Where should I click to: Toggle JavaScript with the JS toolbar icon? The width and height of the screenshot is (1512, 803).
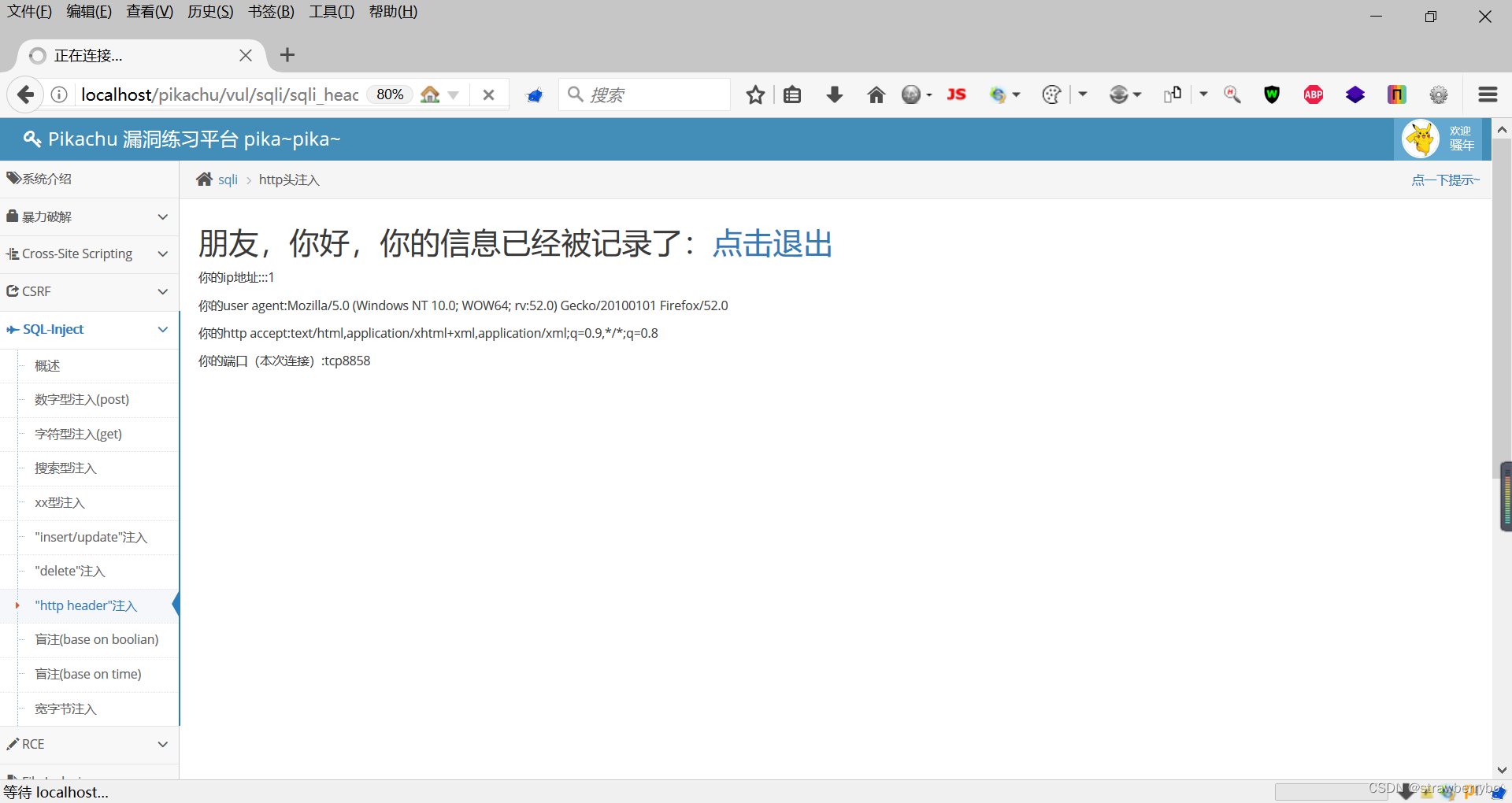tap(956, 94)
